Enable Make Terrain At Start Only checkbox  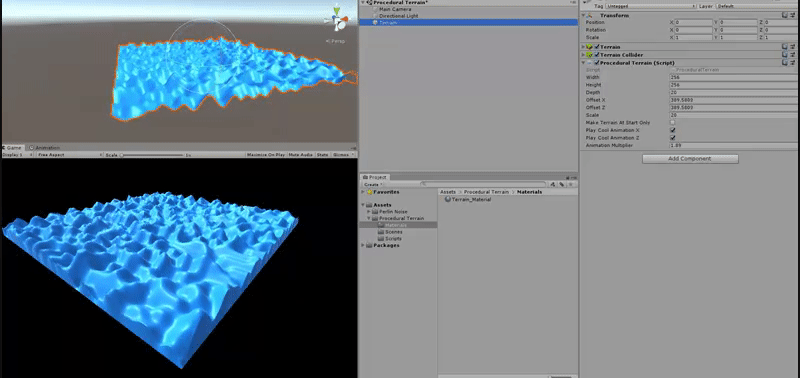click(672, 122)
